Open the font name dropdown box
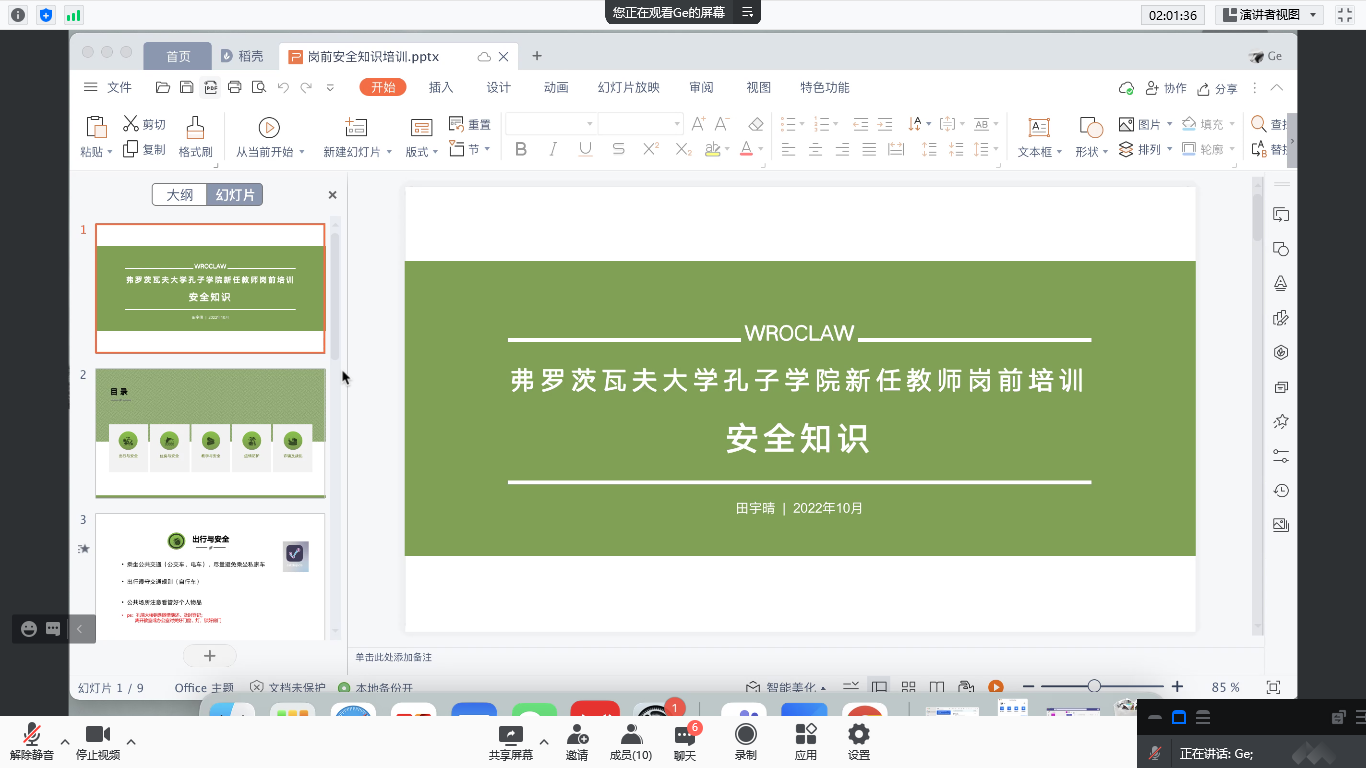The height and width of the screenshot is (768, 1366). pyautogui.click(x=551, y=124)
